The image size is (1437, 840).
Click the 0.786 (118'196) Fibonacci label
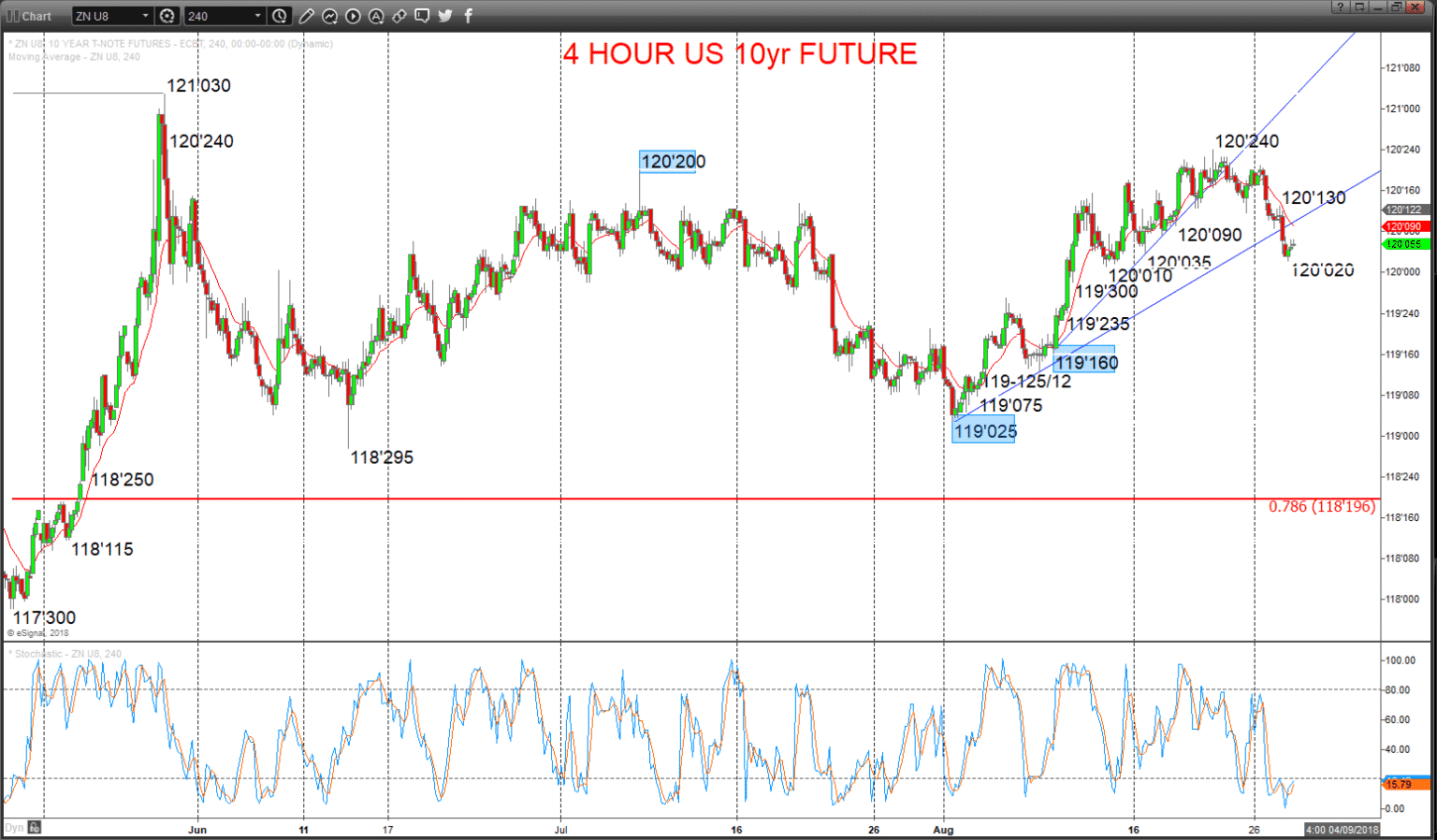pos(1321,506)
